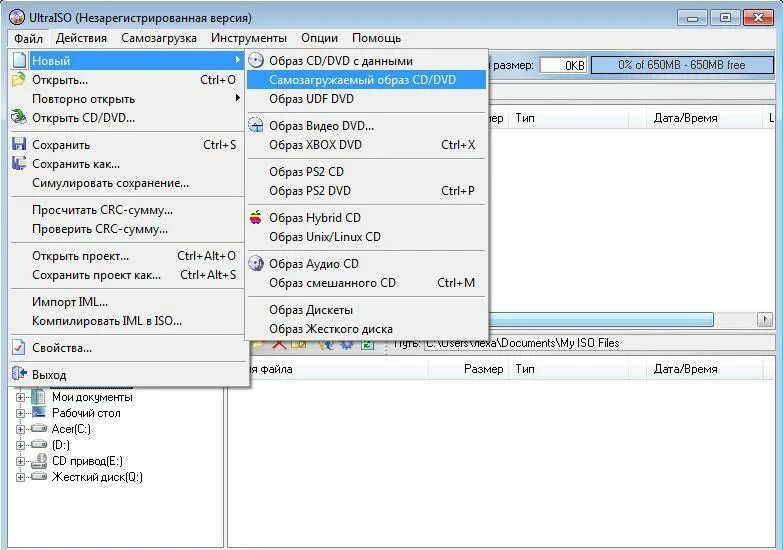Open the Самозагрузка menu
Screen dimensions: 783x550
click(159, 38)
